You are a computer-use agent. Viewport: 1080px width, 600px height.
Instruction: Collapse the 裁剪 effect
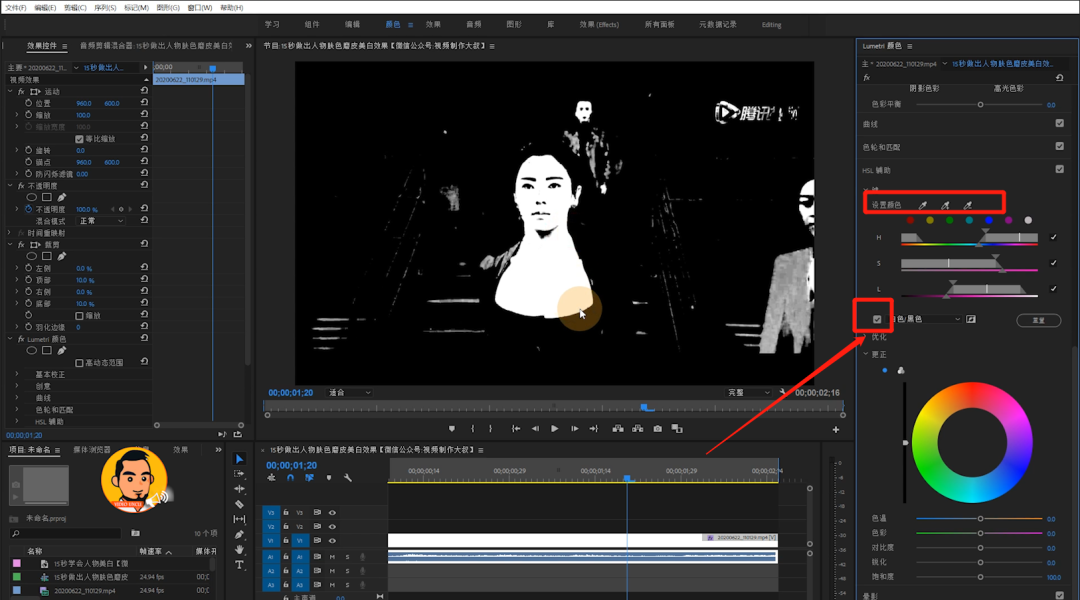10,244
